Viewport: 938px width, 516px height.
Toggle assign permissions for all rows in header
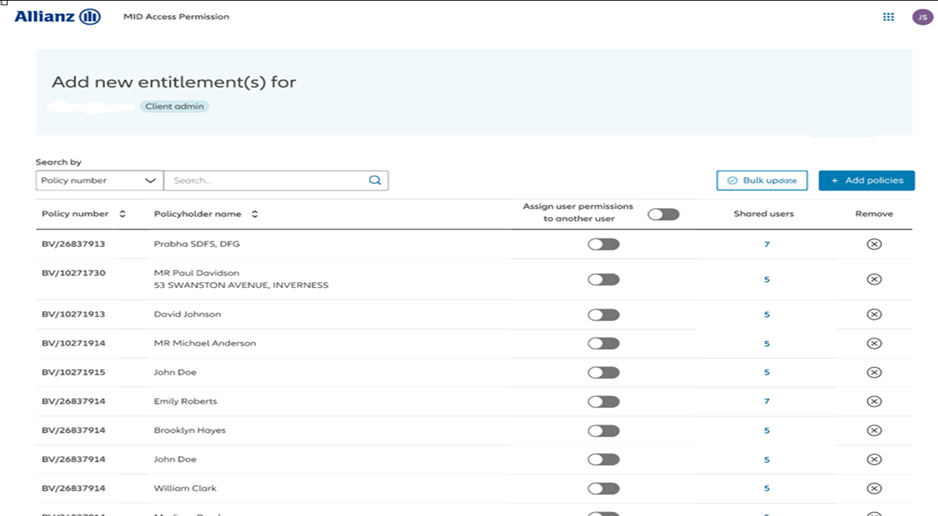click(663, 214)
